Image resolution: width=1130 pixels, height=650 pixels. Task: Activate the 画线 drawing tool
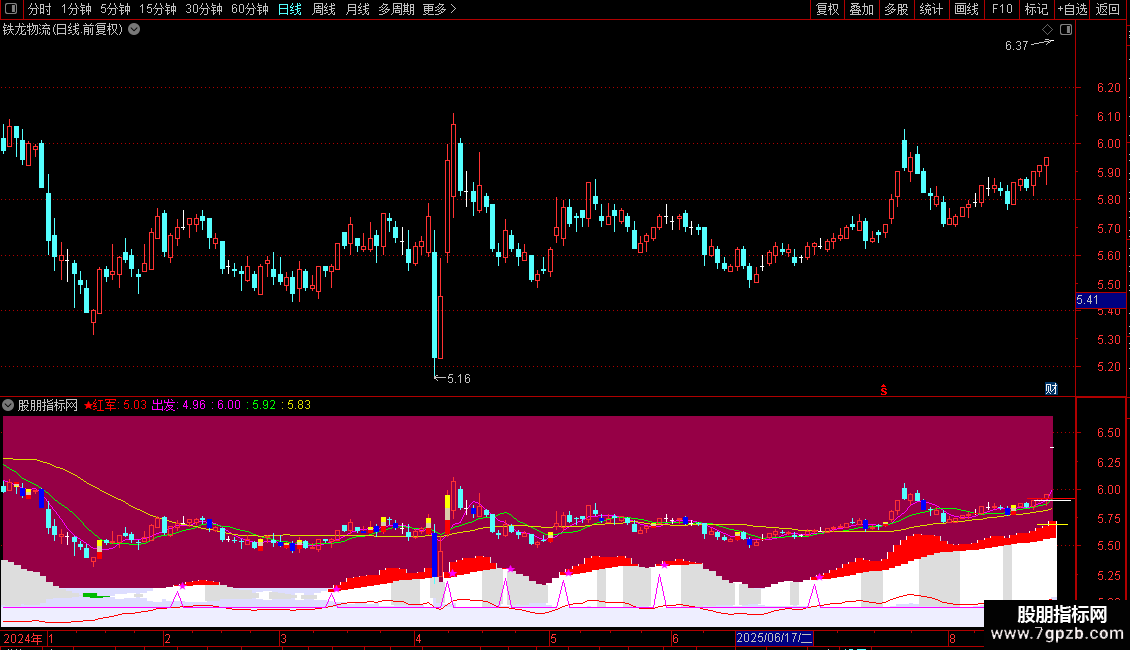coord(966,9)
